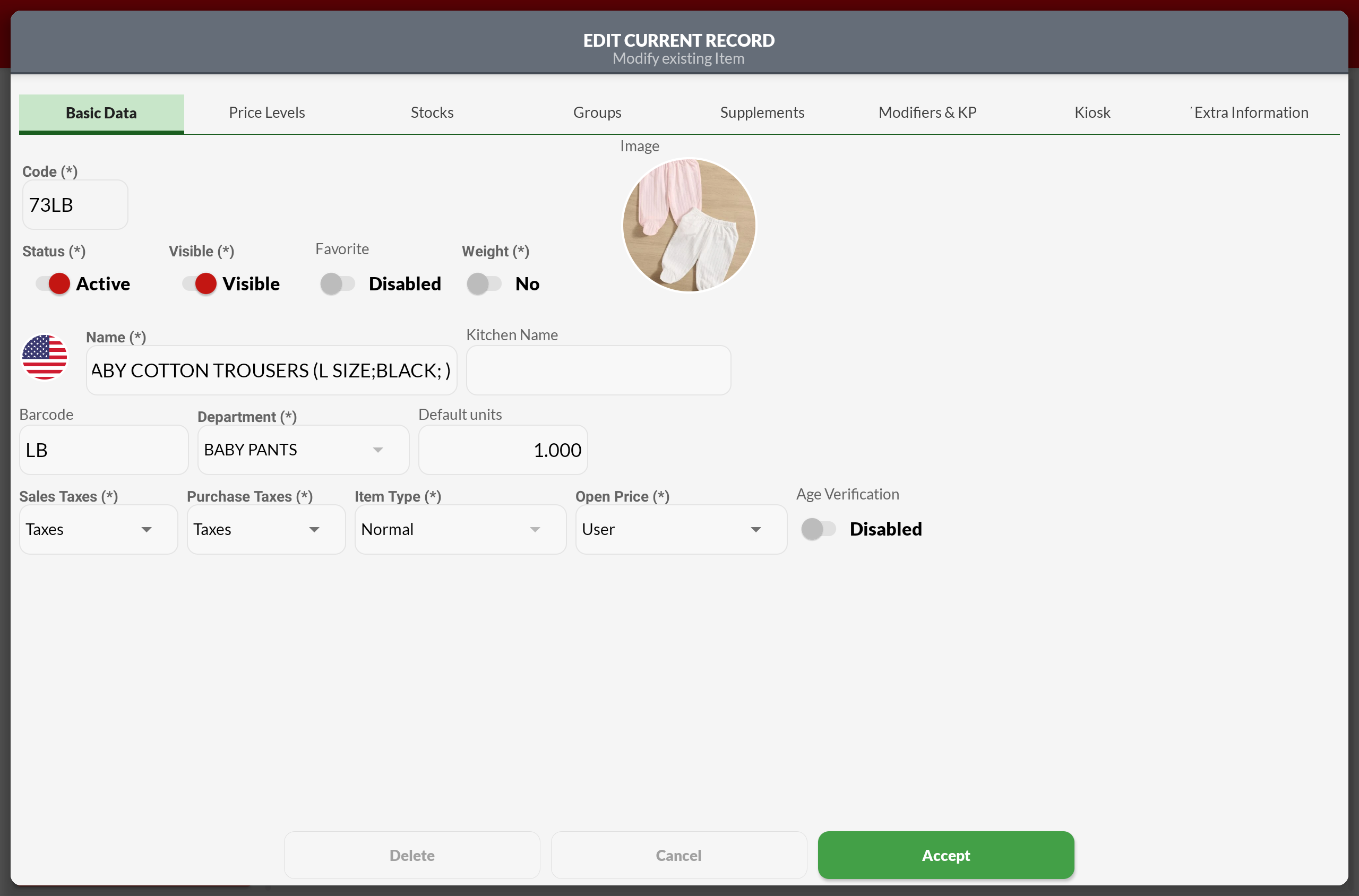Image resolution: width=1359 pixels, height=896 pixels.
Task: Enable the Favorite toggle
Action: (337, 283)
